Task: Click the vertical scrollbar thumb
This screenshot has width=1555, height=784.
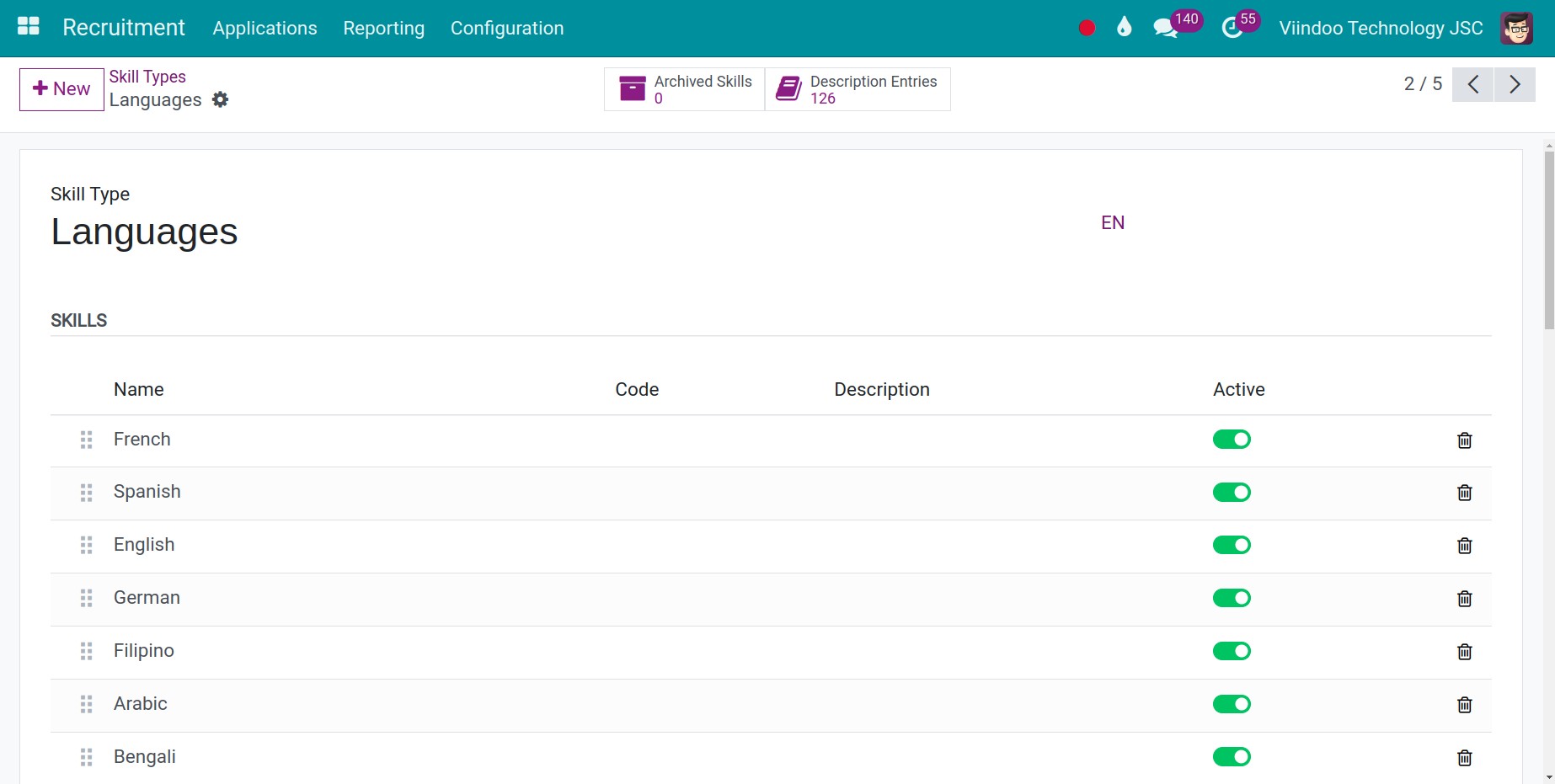Action: click(x=1548, y=240)
